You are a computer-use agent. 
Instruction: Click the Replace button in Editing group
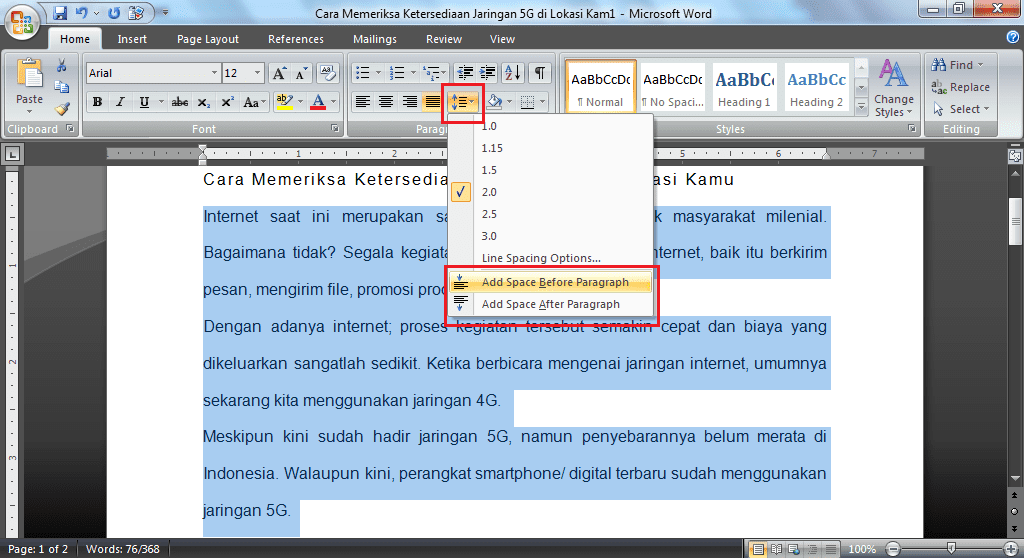(960, 87)
